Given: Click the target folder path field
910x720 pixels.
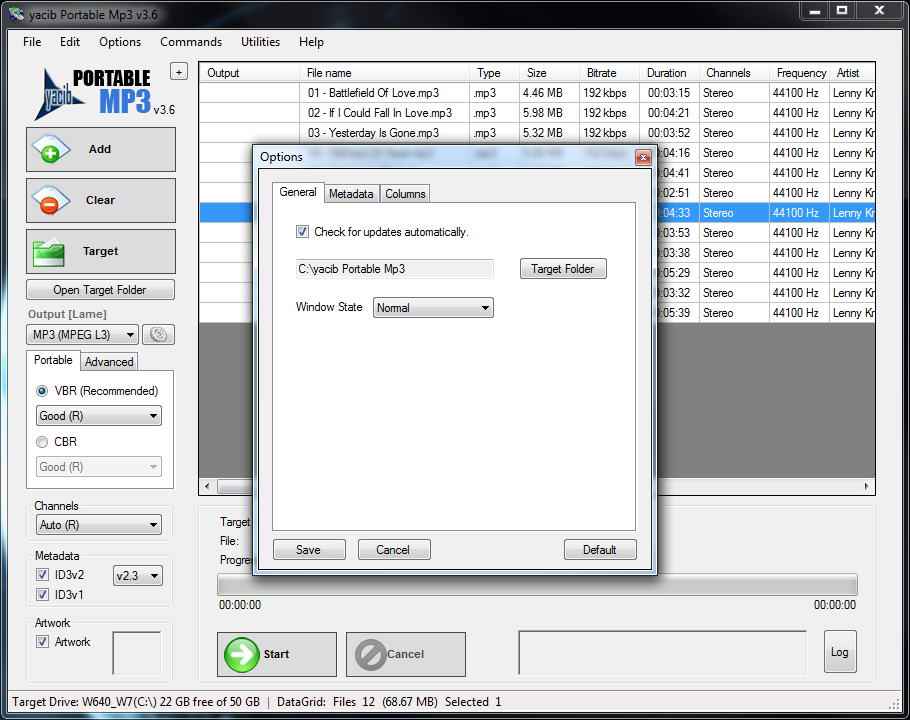Looking at the screenshot, I should pyautogui.click(x=395, y=269).
